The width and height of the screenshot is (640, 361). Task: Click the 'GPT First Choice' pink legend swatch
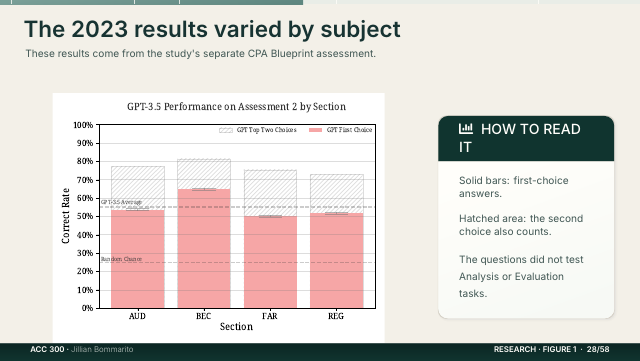316,130
